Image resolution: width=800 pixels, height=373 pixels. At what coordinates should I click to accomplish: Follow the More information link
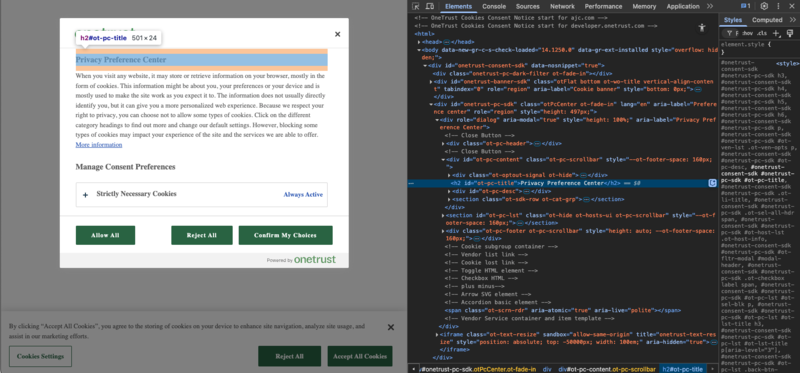click(99, 145)
